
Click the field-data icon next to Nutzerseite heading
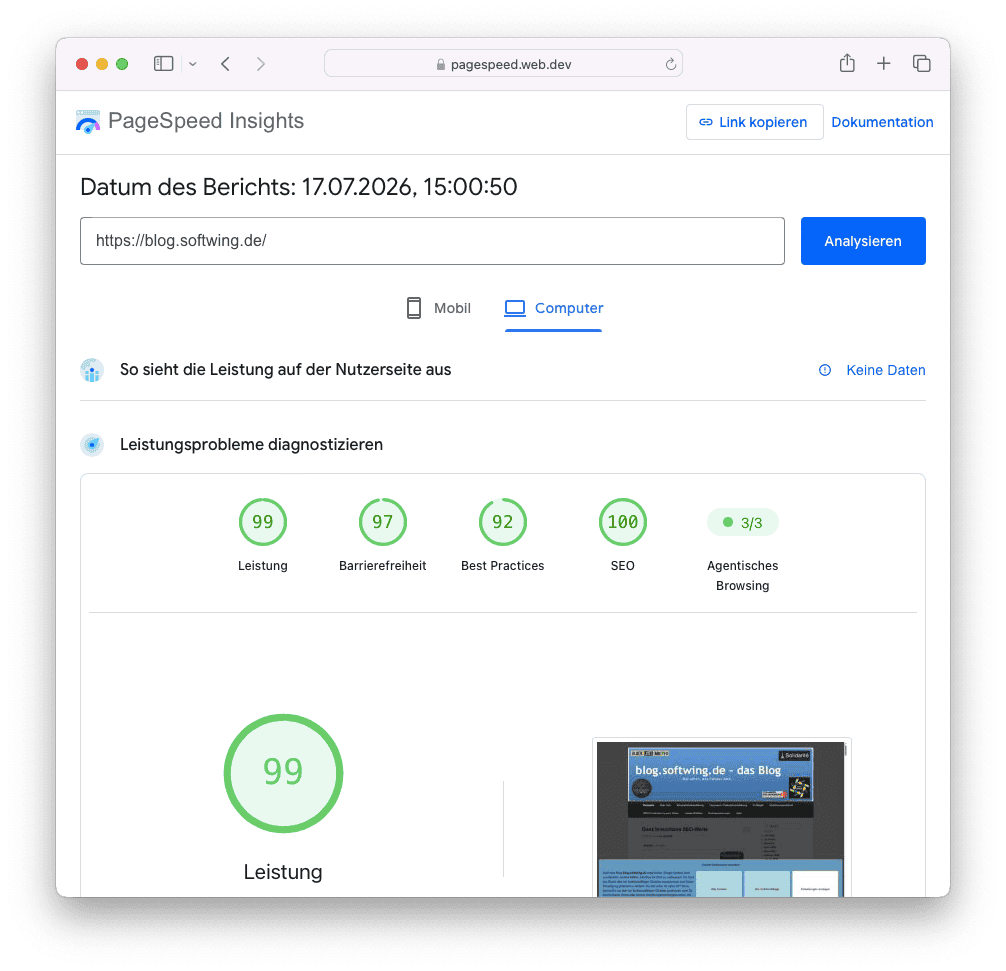point(92,370)
